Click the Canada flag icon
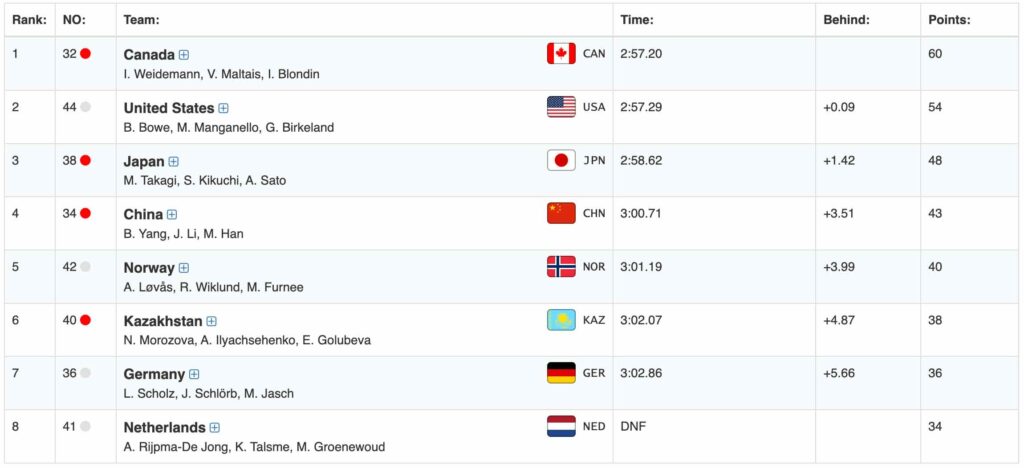The image size is (1024, 468). pyautogui.click(x=561, y=54)
